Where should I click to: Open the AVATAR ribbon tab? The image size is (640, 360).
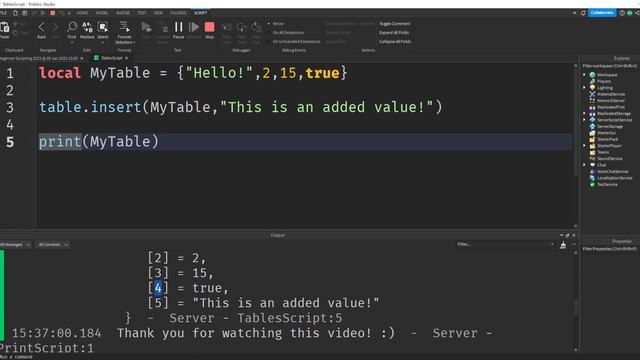point(122,13)
